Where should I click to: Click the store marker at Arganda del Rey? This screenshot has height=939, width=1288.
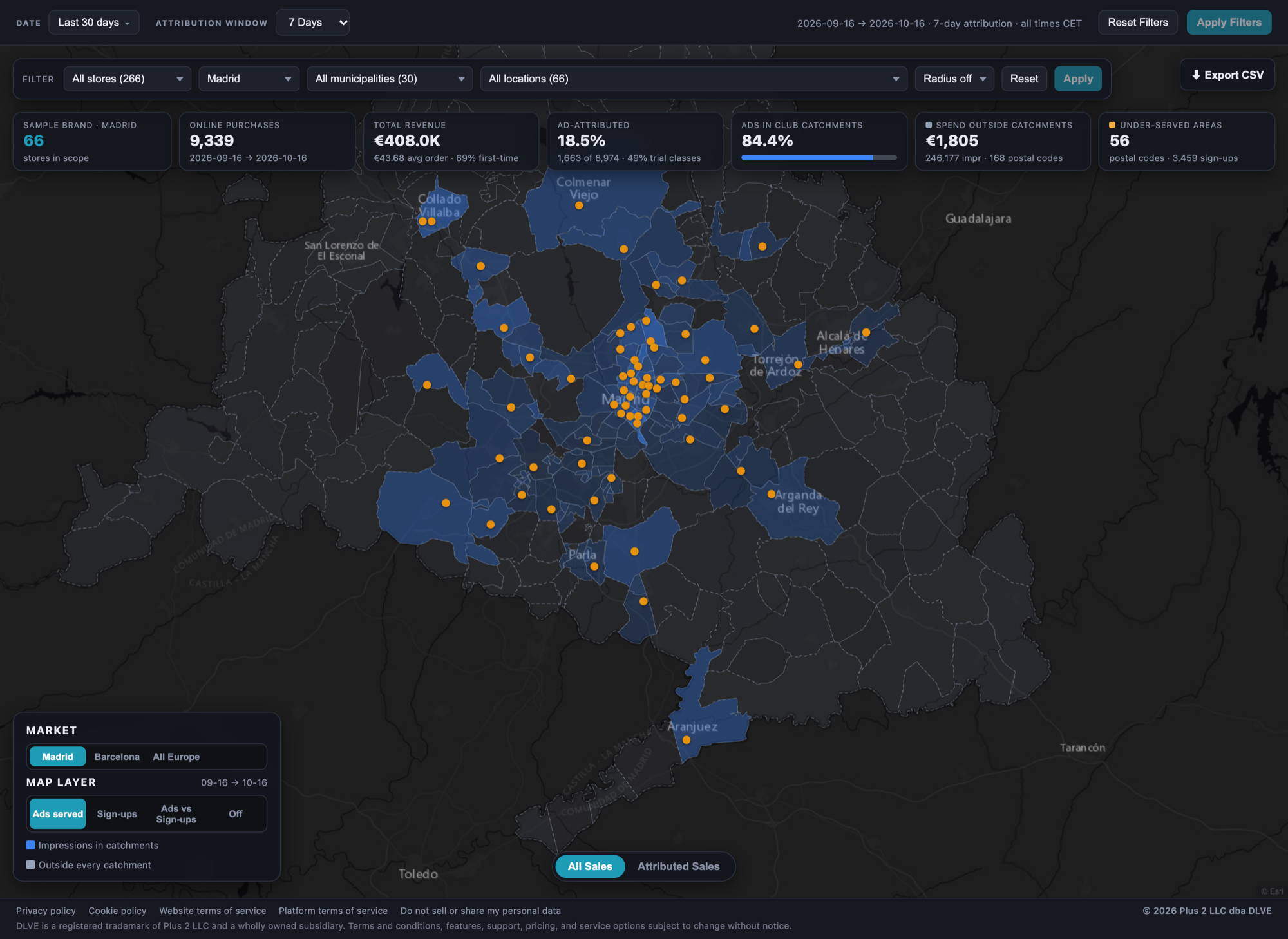point(771,494)
